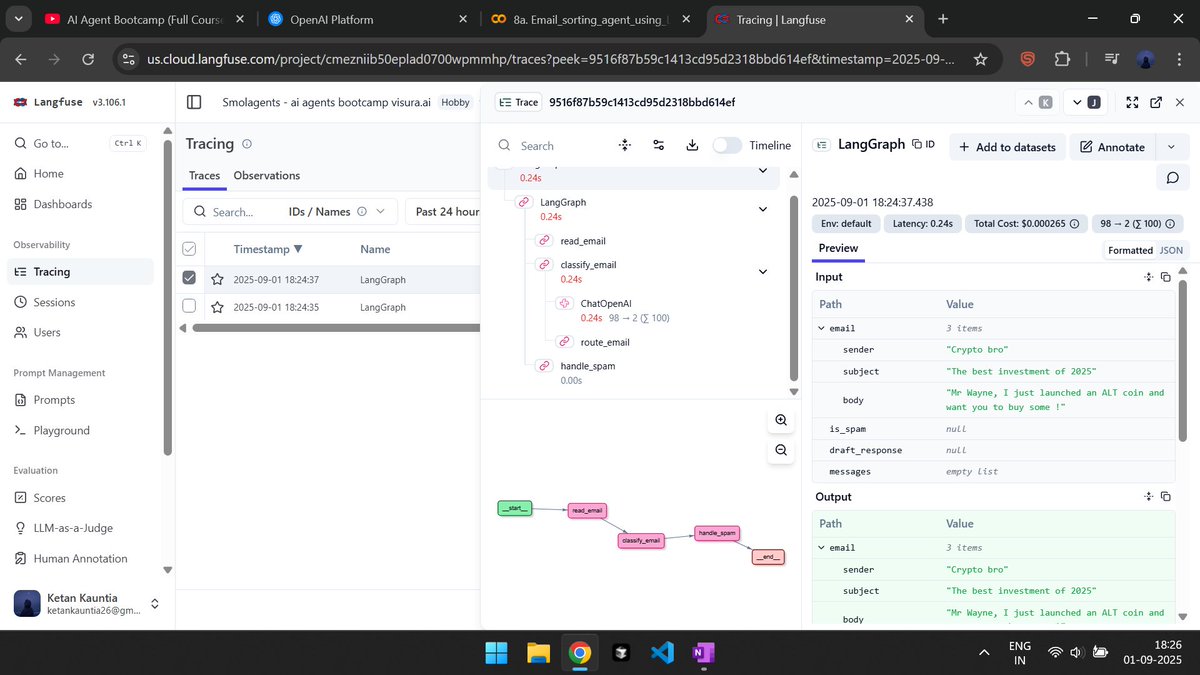Focus the trace tree Search field
The image size is (1200, 675).
[x=554, y=146]
